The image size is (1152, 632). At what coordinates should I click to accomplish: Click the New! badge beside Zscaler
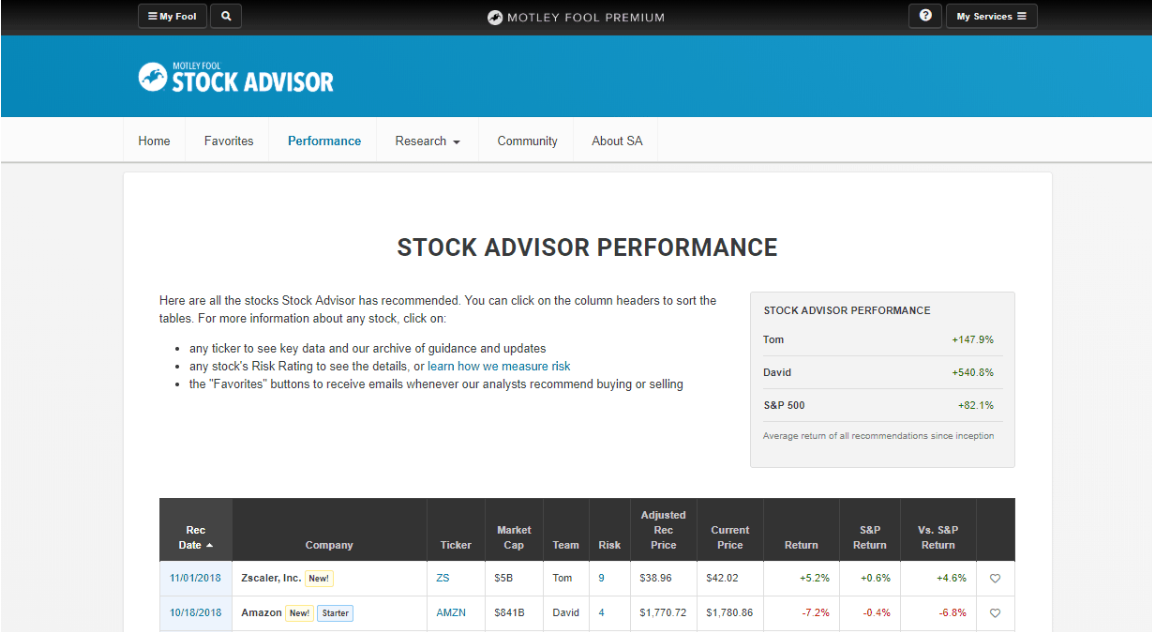319,578
